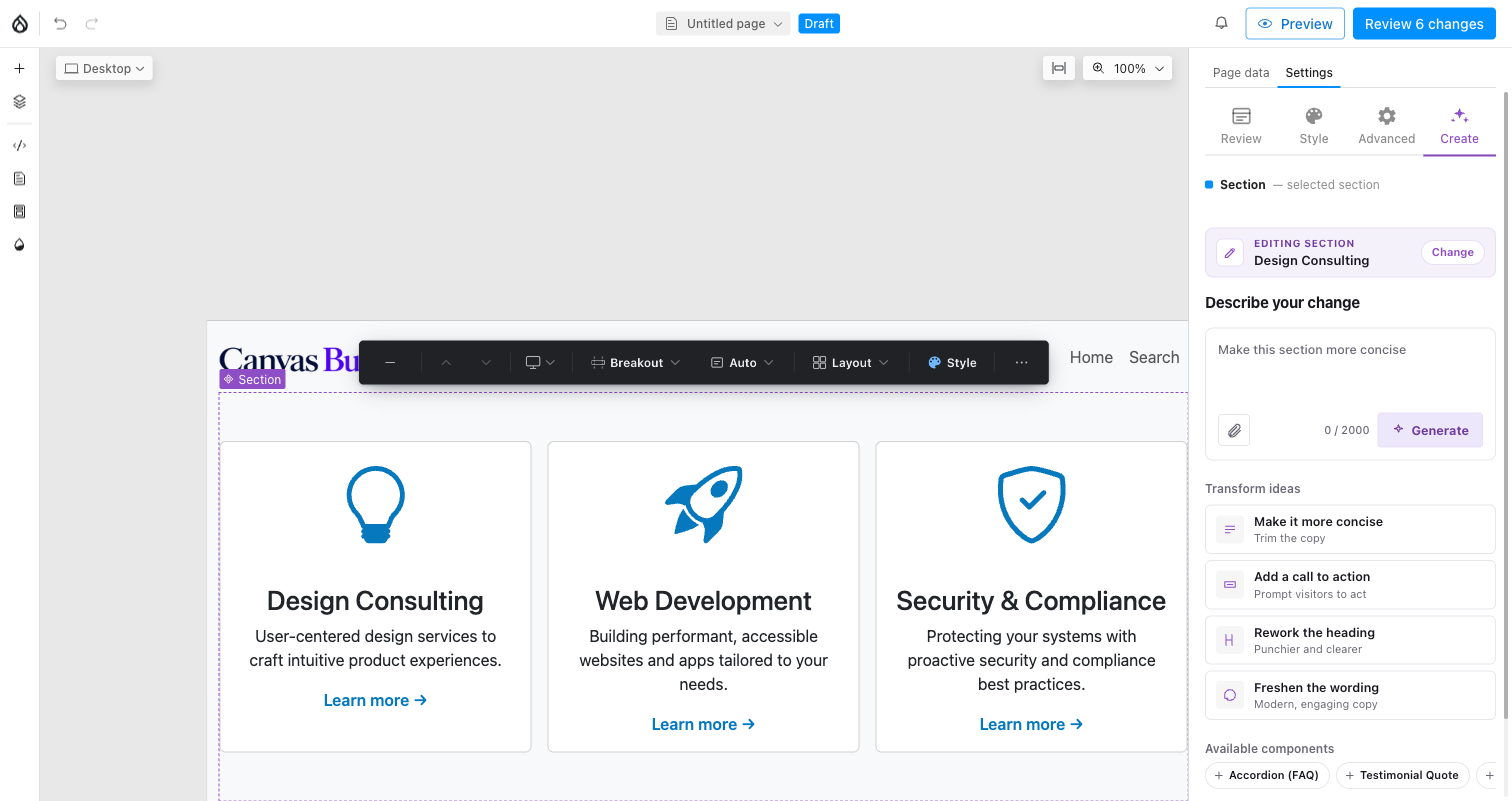
Task: Open the Desktop viewport dropdown
Action: coord(104,68)
